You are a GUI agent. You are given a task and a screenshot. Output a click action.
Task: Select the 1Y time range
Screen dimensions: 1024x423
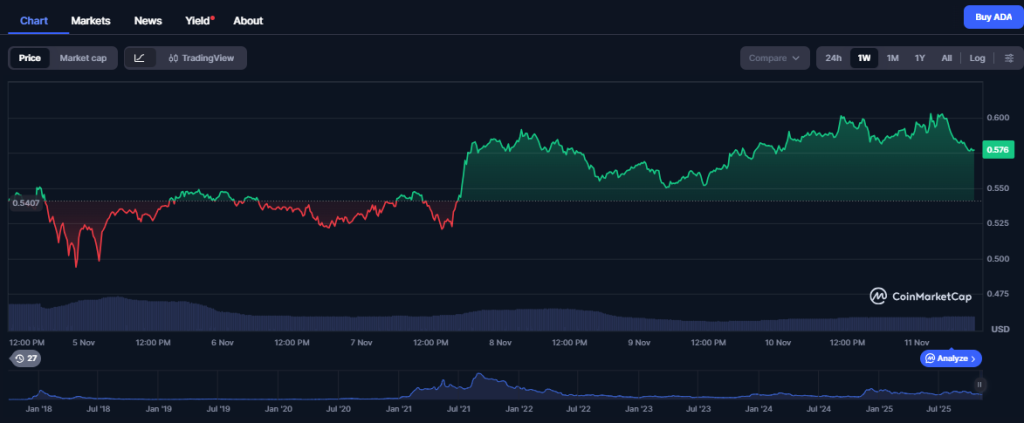(920, 58)
